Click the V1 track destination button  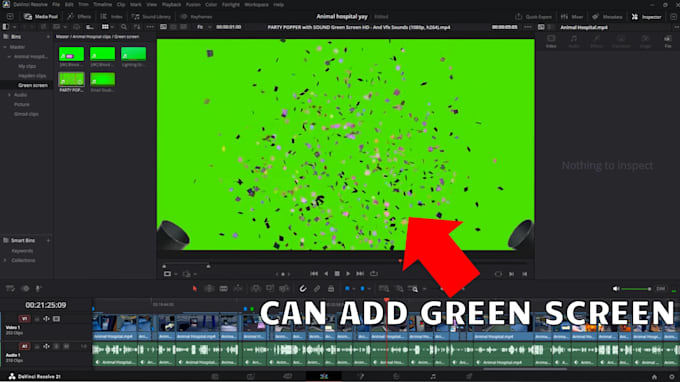[24, 319]
